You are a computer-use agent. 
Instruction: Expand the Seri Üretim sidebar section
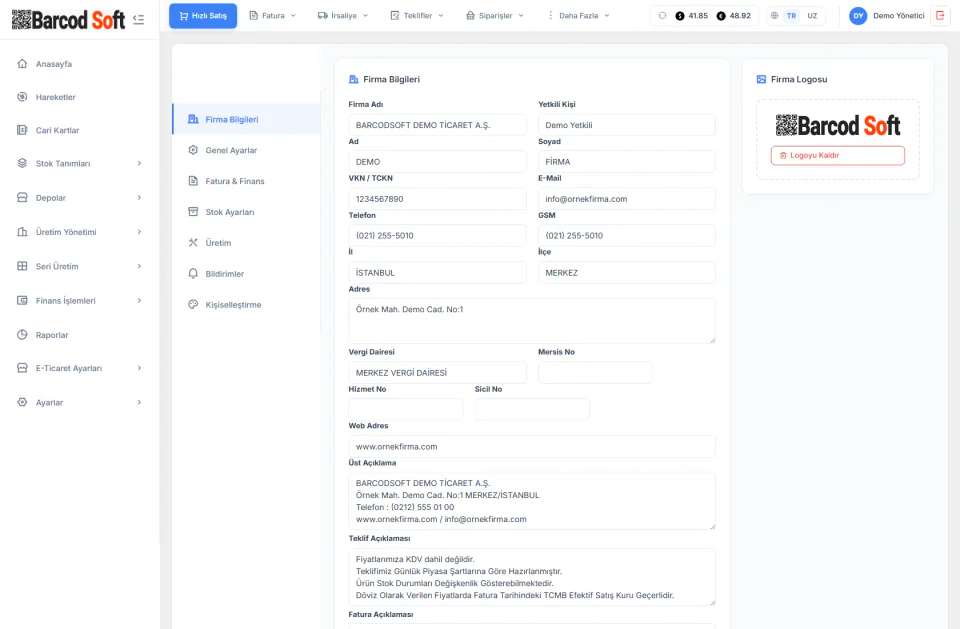pyautogui.click(x=80, y=266)
